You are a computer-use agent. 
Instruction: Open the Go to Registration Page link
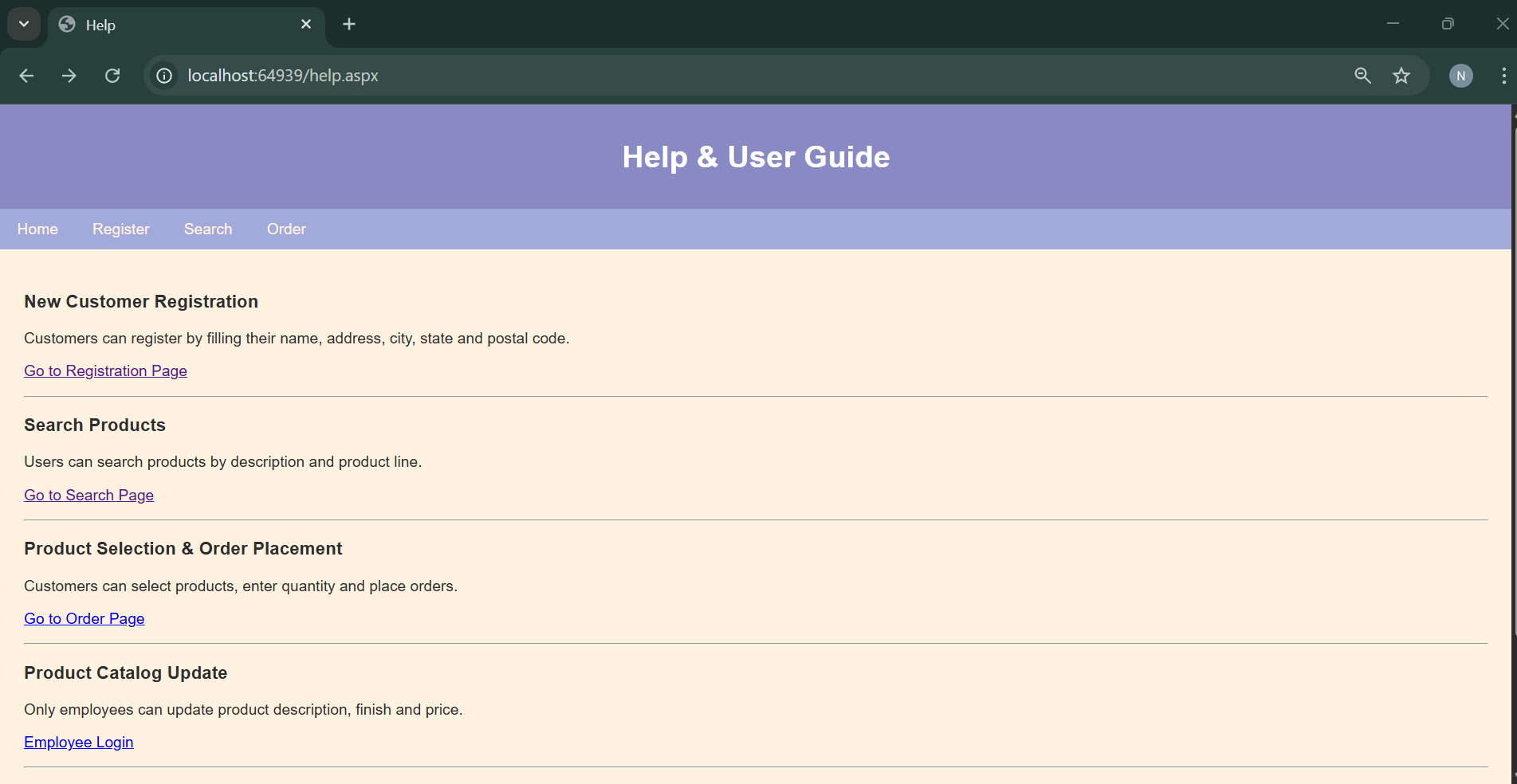coord(105,370)
